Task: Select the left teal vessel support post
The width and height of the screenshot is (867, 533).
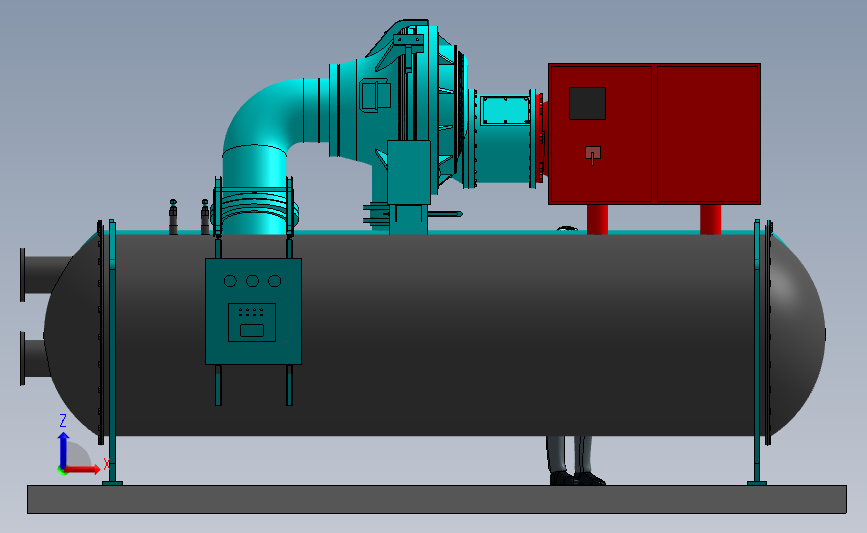Action: point(112,352)
